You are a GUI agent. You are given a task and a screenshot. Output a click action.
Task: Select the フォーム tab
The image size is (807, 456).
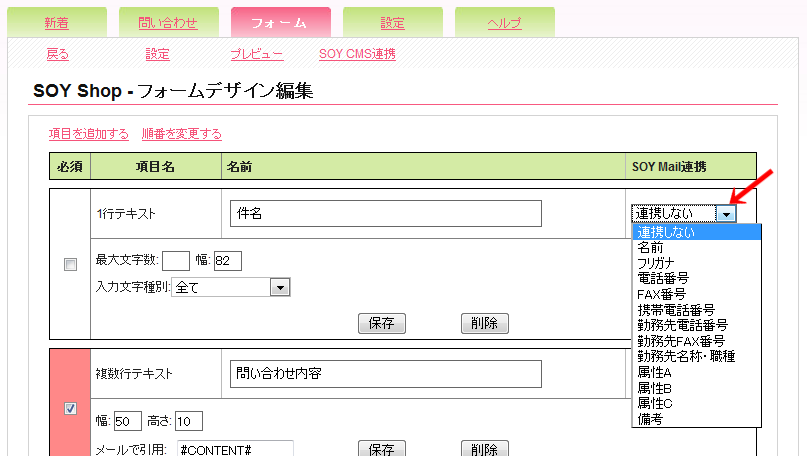click(280, 23)
